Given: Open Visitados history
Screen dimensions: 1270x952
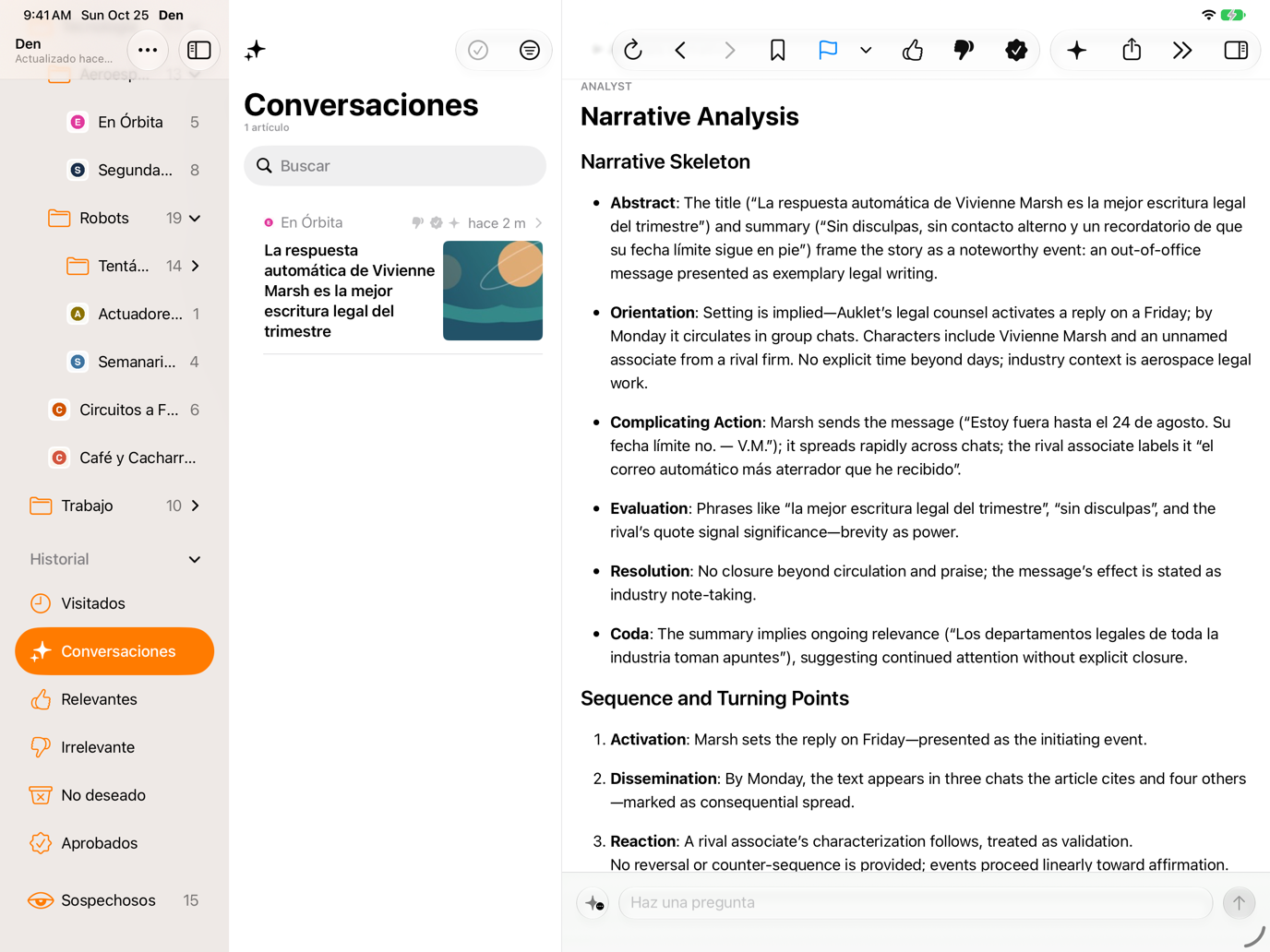Looking at the screenshot, I should [x=114, y=603].
